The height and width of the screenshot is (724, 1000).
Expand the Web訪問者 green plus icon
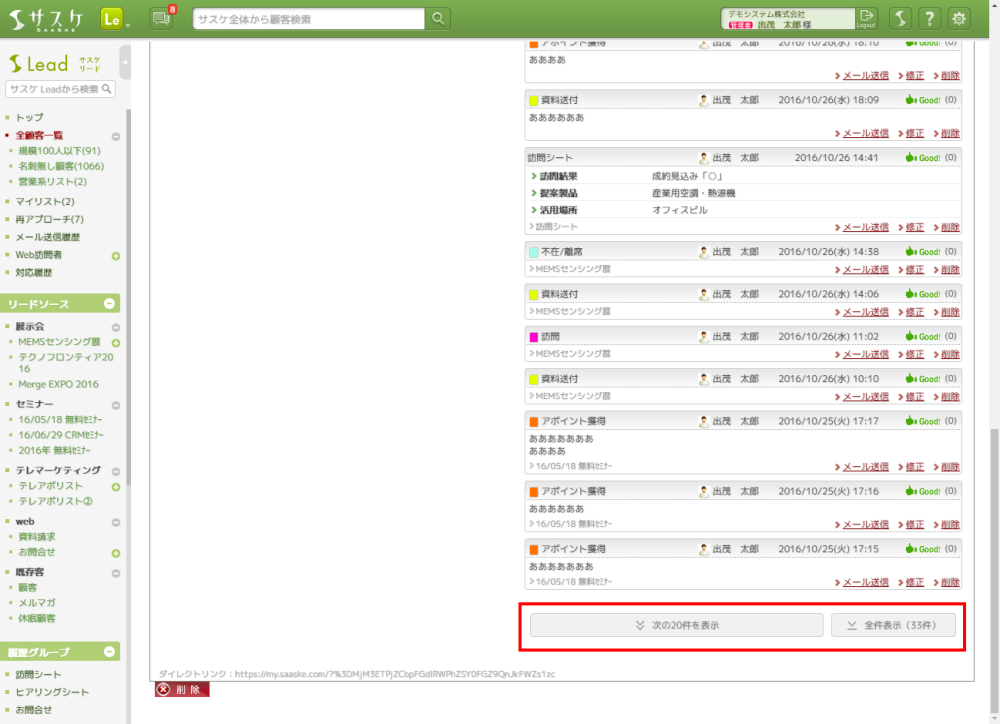pyautogui.click(x=116, y=256)
